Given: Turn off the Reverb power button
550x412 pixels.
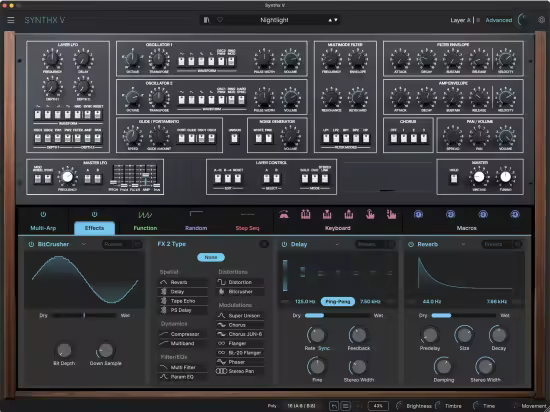Looking at the screenshot, I should pos(411,244).
